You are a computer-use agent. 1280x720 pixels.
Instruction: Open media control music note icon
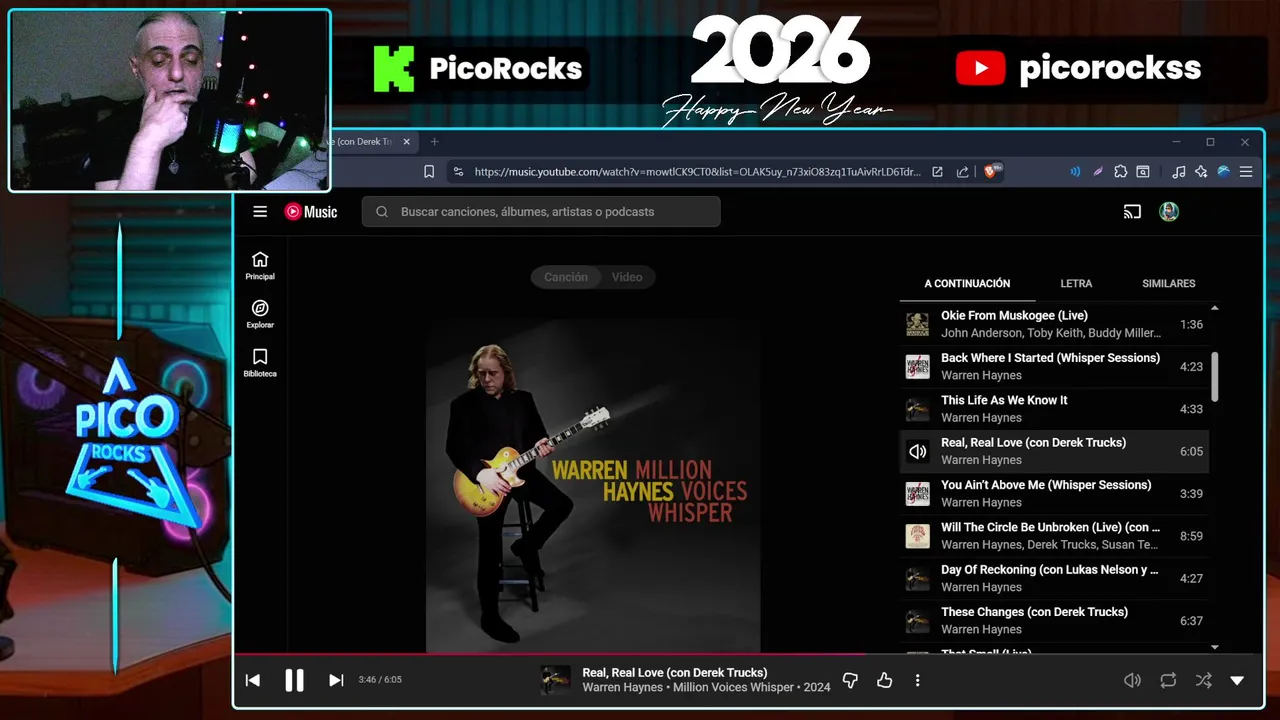[x=1178, y=172]
